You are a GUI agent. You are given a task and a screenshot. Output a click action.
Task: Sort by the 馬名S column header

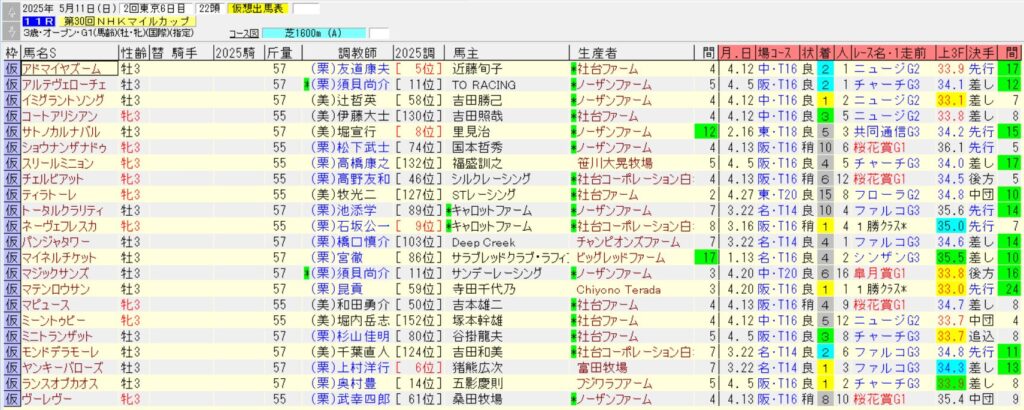(69, 54)
